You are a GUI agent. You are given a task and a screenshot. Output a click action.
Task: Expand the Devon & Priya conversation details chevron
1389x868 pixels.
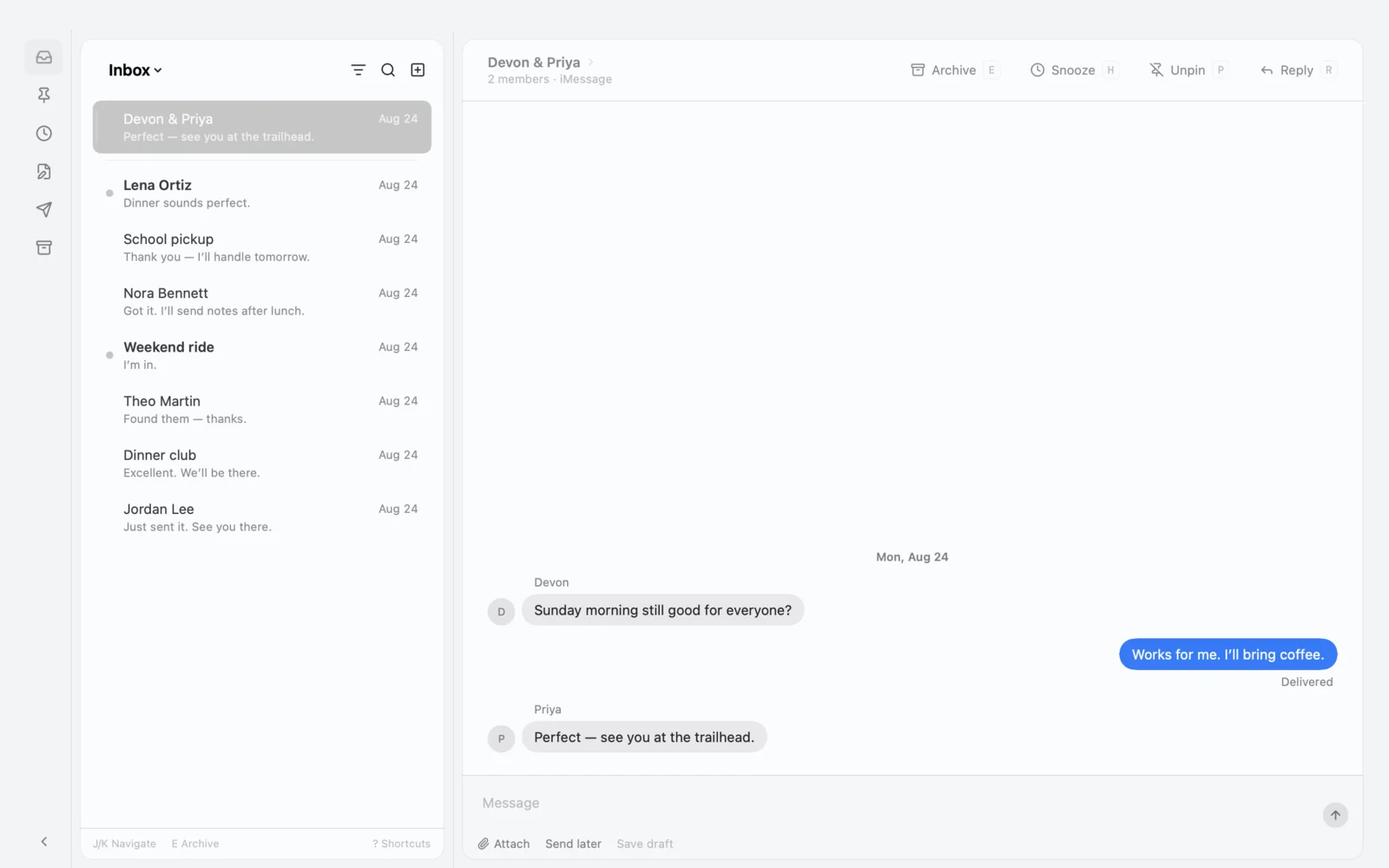590,62
